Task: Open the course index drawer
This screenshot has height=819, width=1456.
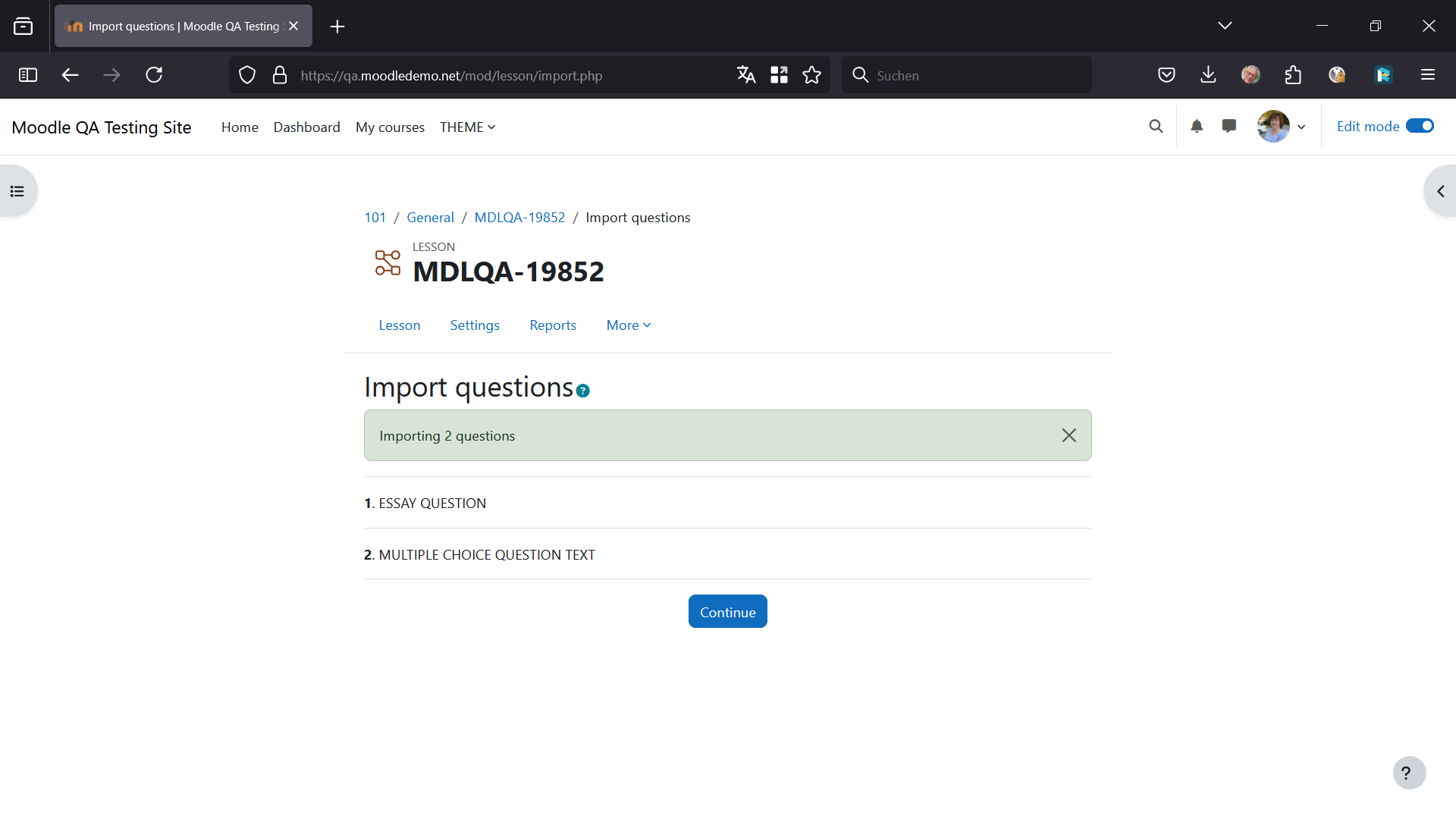Action: 17,191
